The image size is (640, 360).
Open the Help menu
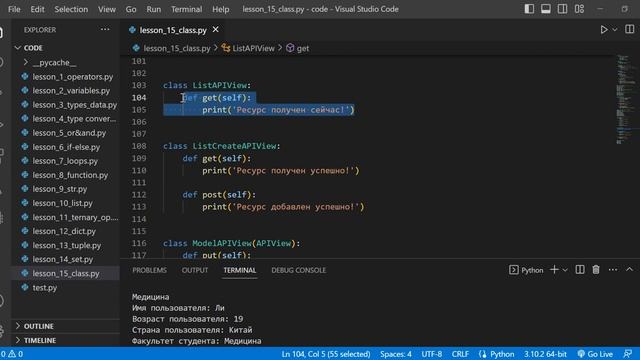click(220, 9)
